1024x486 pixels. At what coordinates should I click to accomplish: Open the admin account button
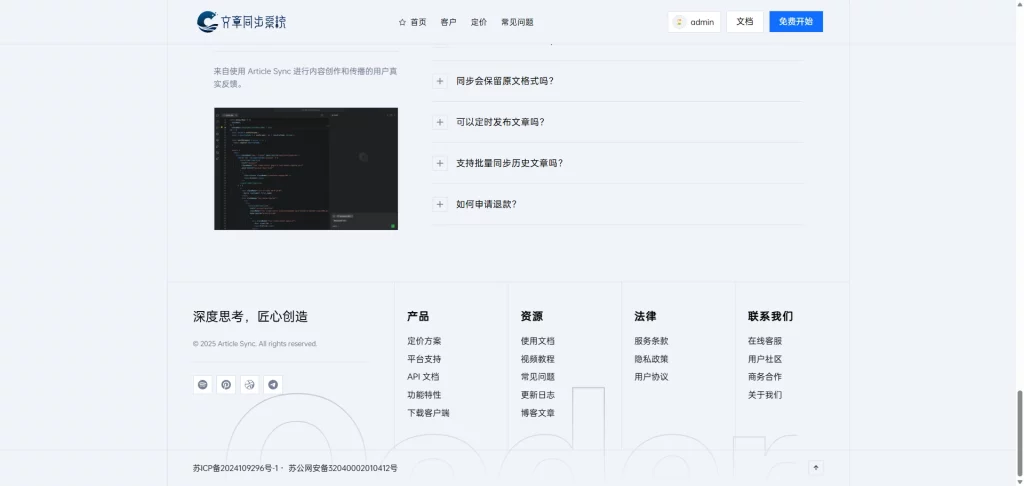pyautogui.click(x=694, y=22)
